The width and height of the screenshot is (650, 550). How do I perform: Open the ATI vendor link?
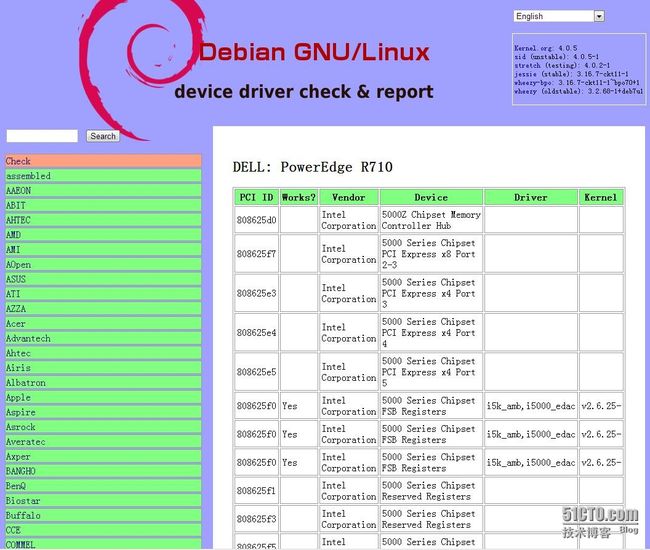click(x=103, y=294)
